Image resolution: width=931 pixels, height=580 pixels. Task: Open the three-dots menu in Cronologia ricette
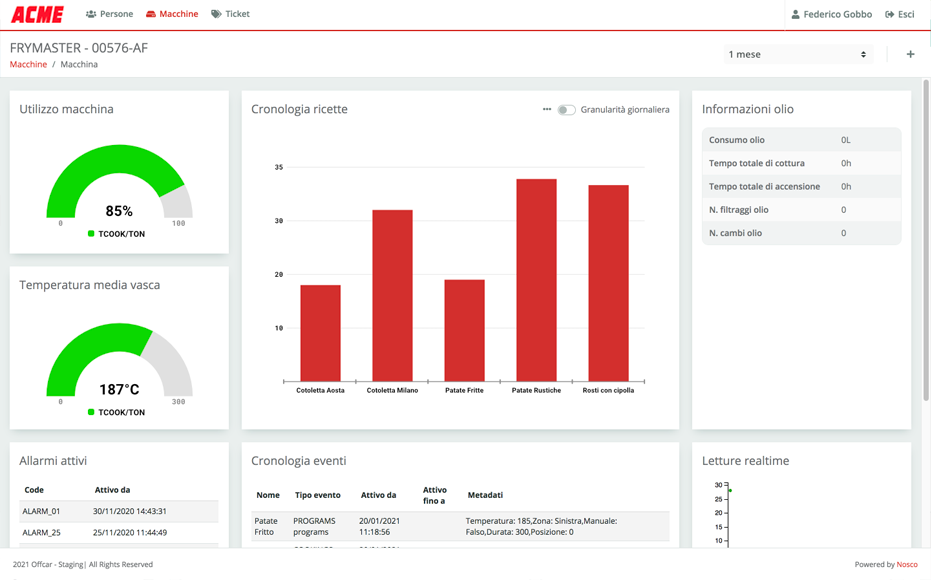tap(547, 110)
